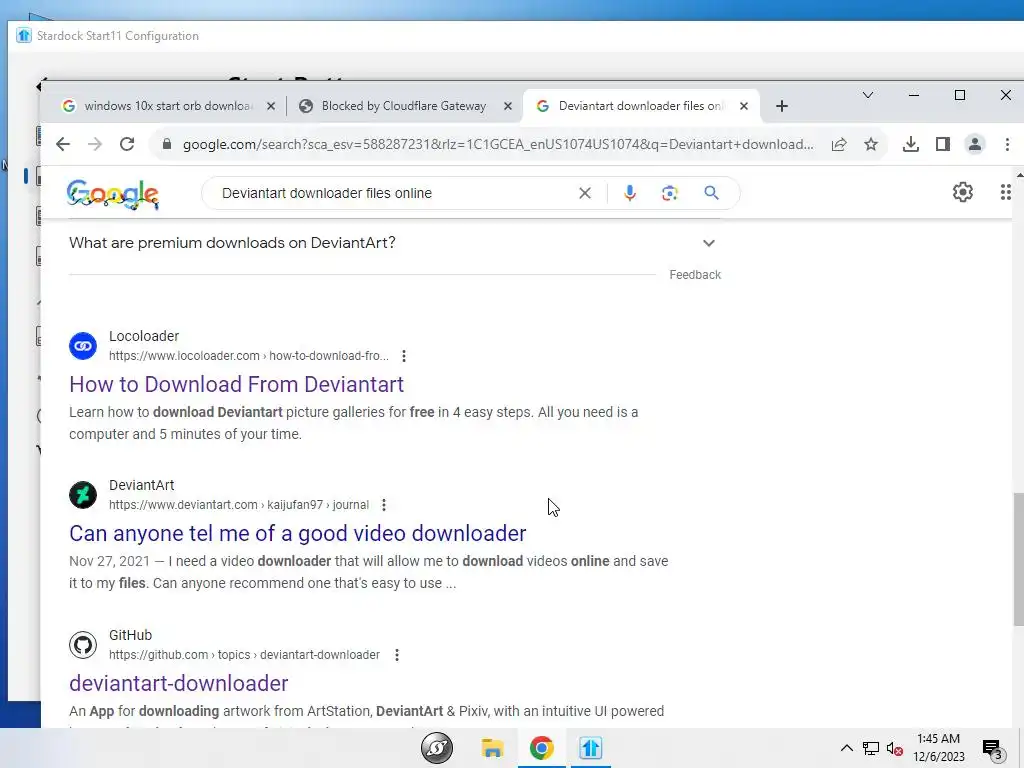Open Chrome downloads panel
The image size is (1024, 768).
coord(910,144)
